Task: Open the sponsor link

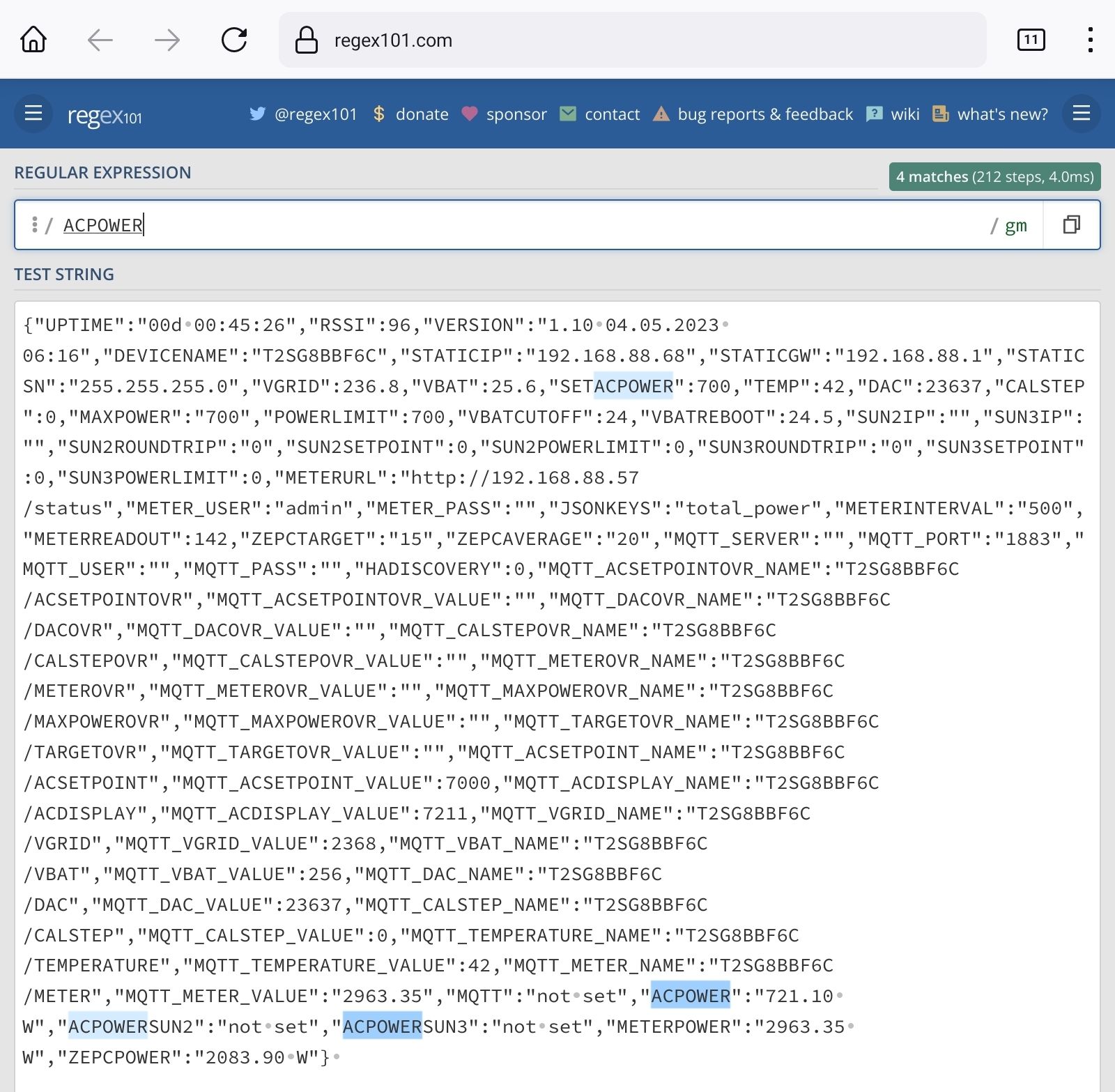Action: (x=516, y=114)
